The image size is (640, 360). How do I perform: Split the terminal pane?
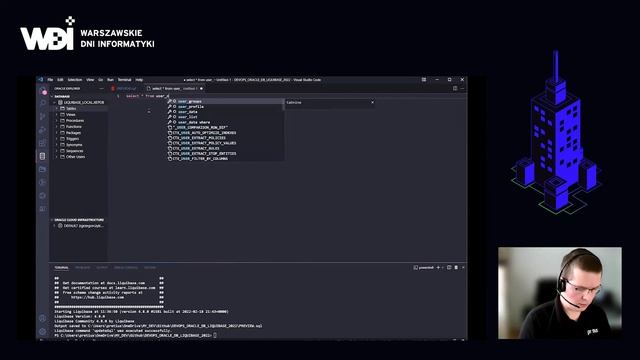tap(449, 267)
